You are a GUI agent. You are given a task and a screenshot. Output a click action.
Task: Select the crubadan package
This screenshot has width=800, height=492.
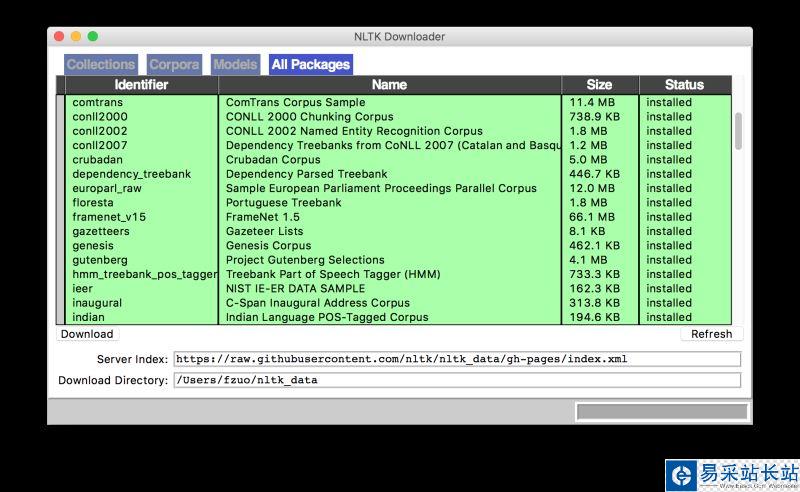[x=97, y=159]
